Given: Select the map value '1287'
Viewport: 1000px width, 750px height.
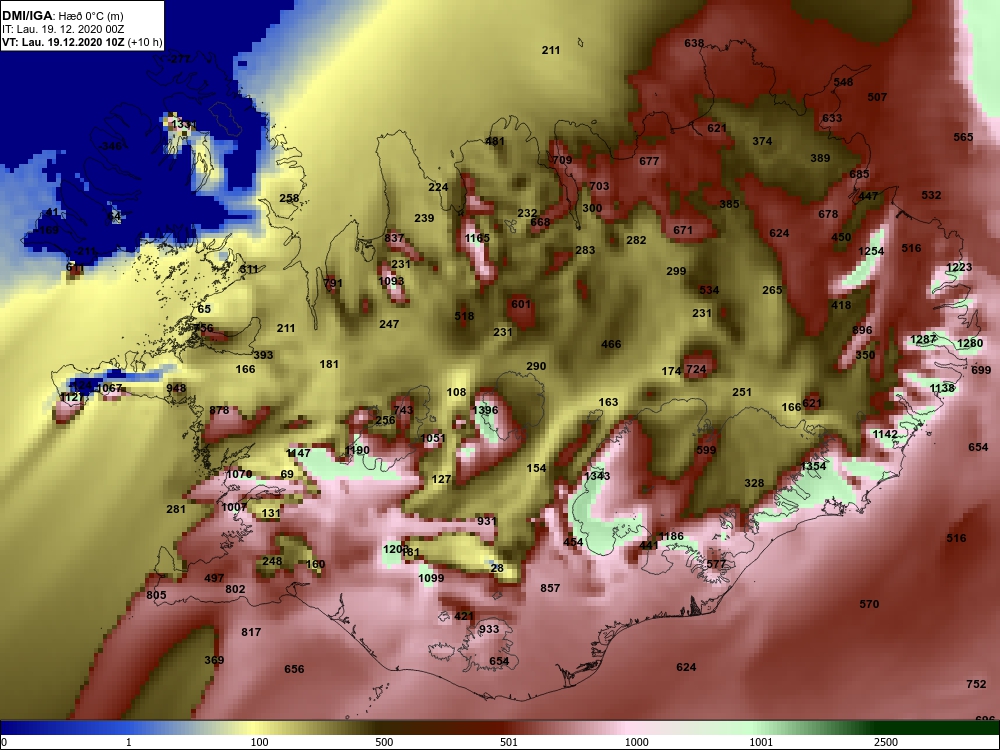Looking at the screenshot, I should coord(923,339).
